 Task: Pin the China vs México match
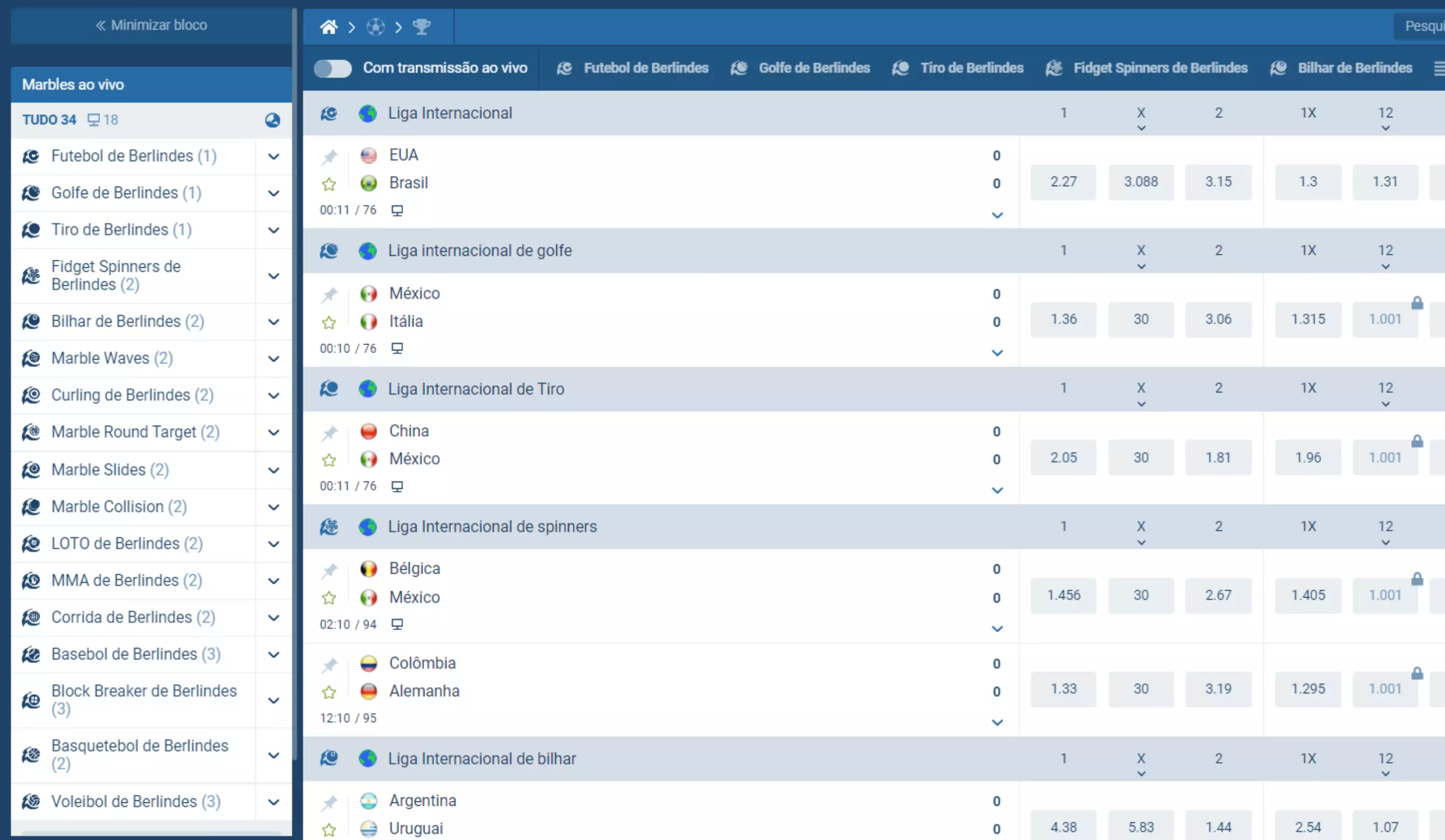coord(329,433)
